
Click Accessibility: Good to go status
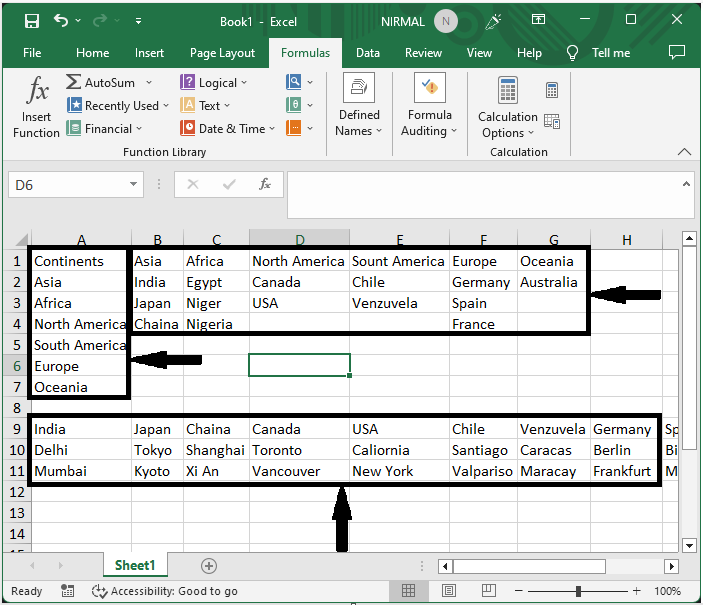(165, 591)
